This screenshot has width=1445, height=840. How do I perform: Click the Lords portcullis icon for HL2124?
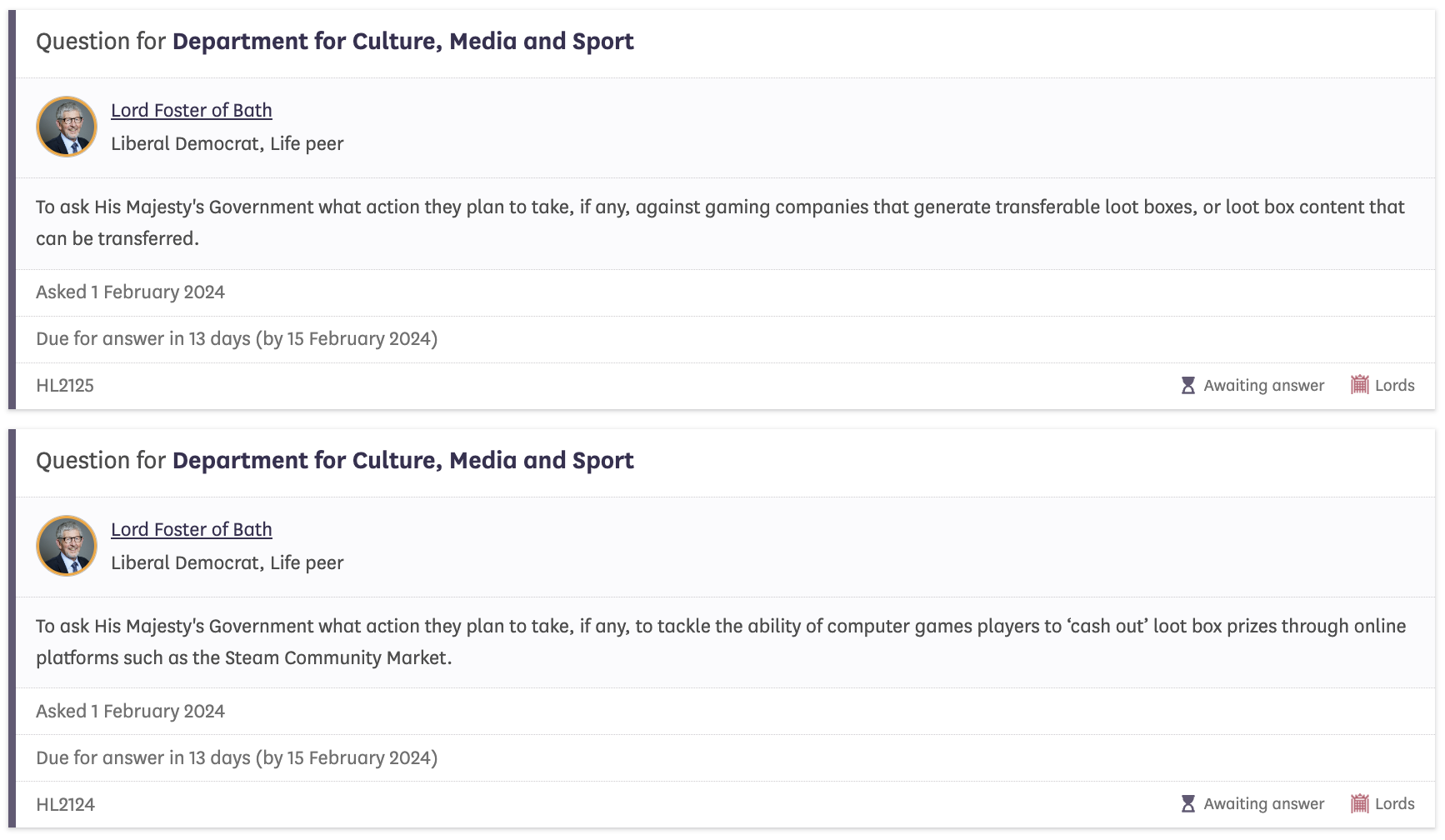click(x=1360, y=803)
